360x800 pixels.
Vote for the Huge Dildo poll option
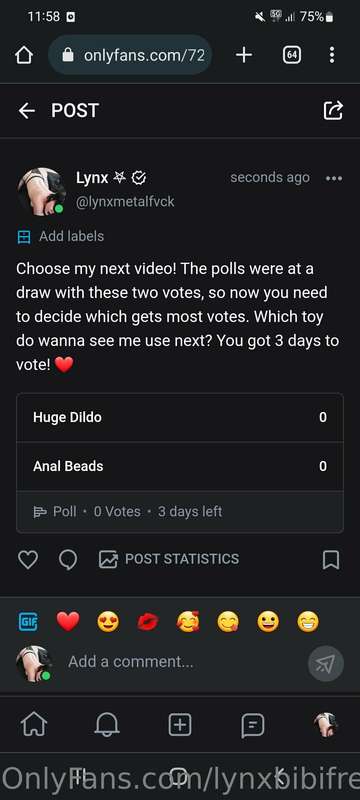click(x=180, y=417)
